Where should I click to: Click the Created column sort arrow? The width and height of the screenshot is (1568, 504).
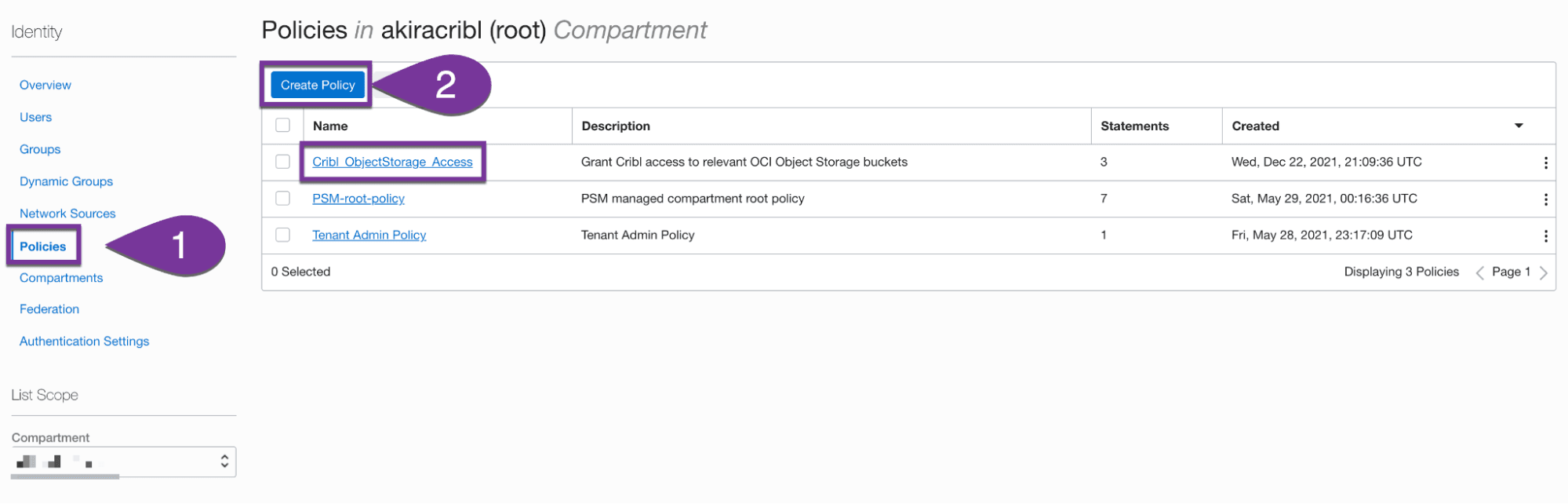1519,126
